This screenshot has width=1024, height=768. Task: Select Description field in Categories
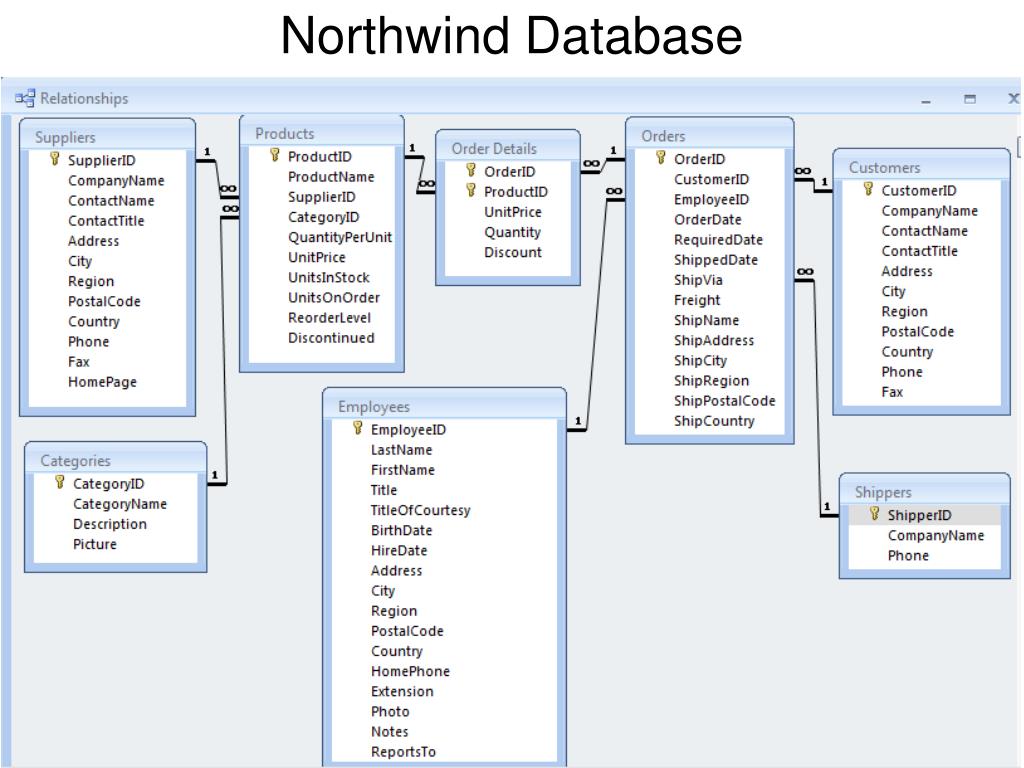(110, 524)
